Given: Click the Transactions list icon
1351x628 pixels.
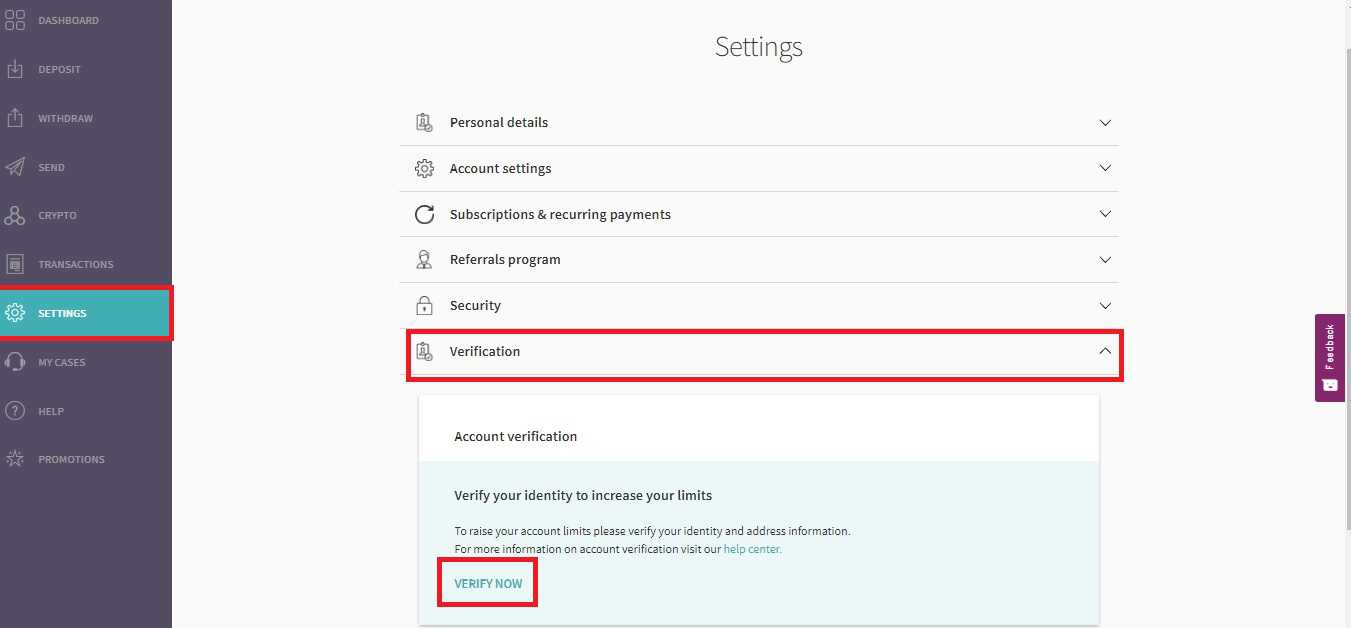Looking at the screenshot, I should pyautogui.click(x=15, y=264).
